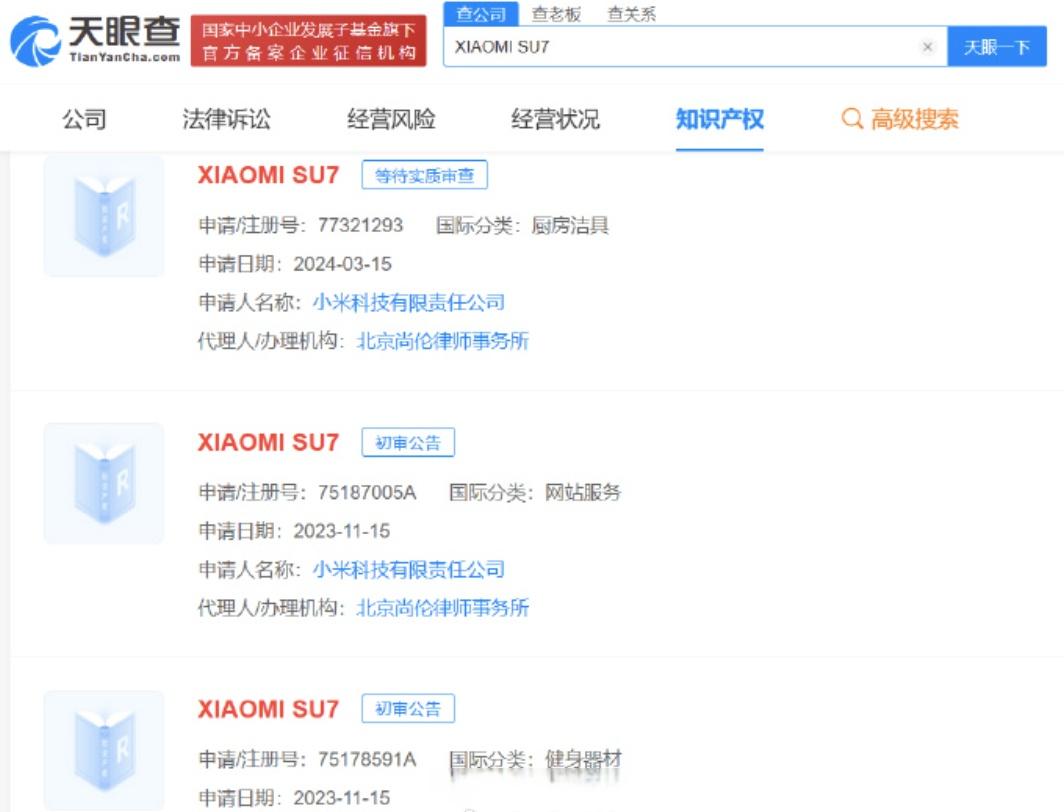1064x812 pixels.
Task: Open XIAOMI SU7 title for 网站服务 trademark
Action: click(268, 442)
